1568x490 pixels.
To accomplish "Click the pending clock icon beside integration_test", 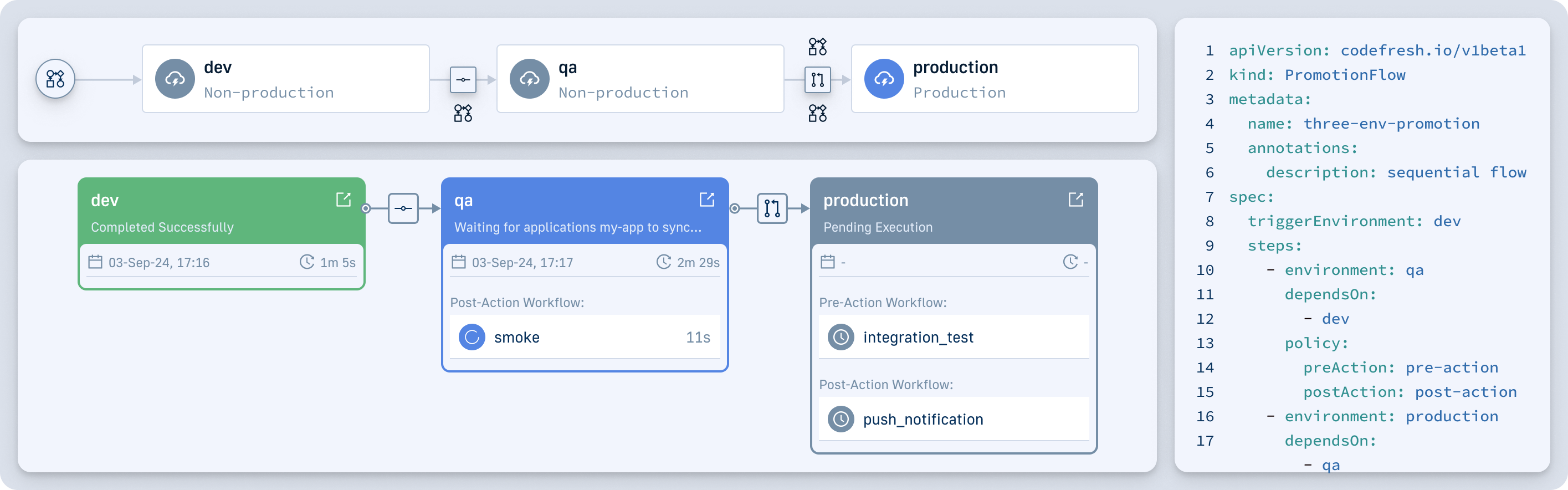I will [841, 337].
